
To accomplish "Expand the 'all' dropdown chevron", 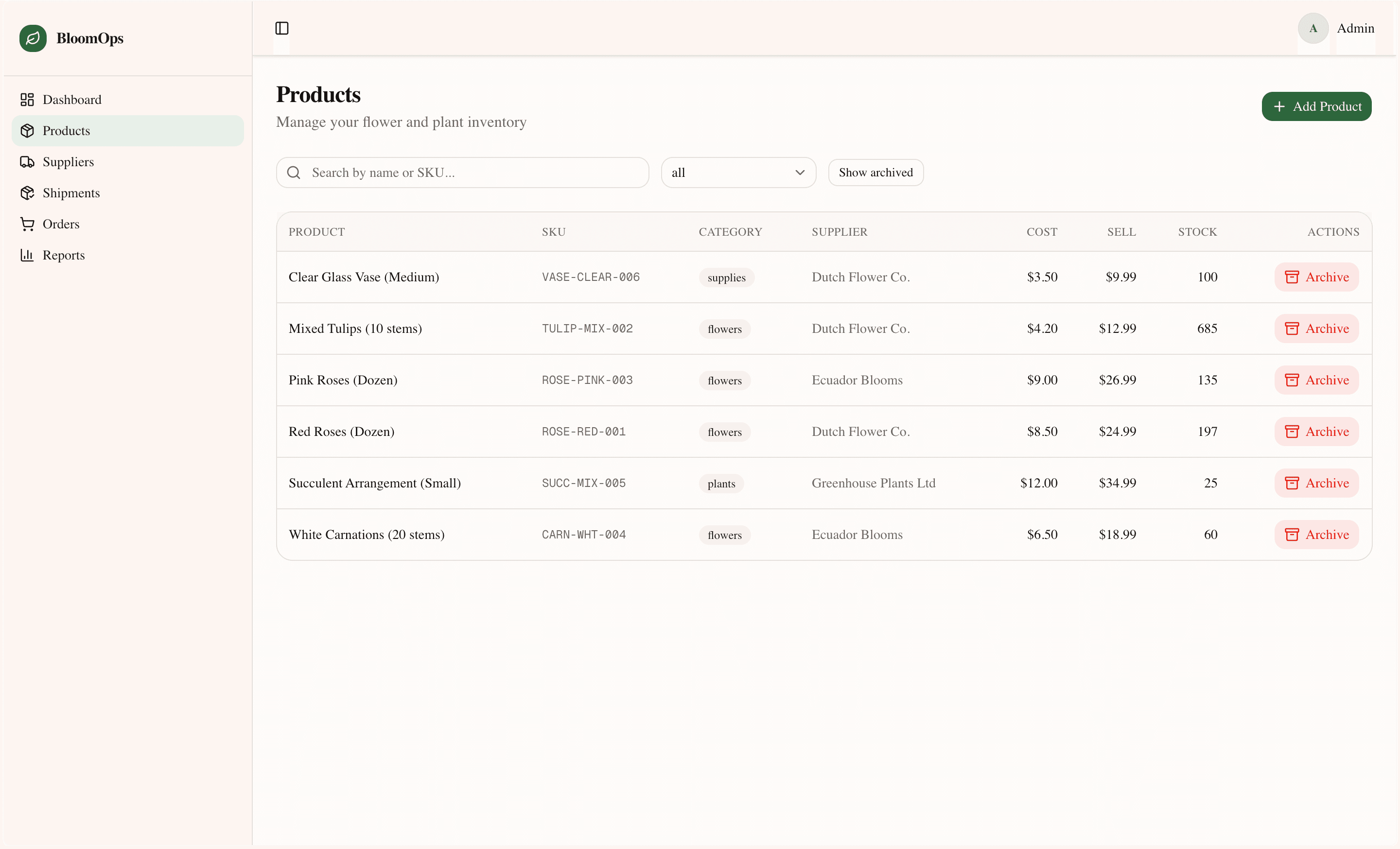I will click(800, 172).
